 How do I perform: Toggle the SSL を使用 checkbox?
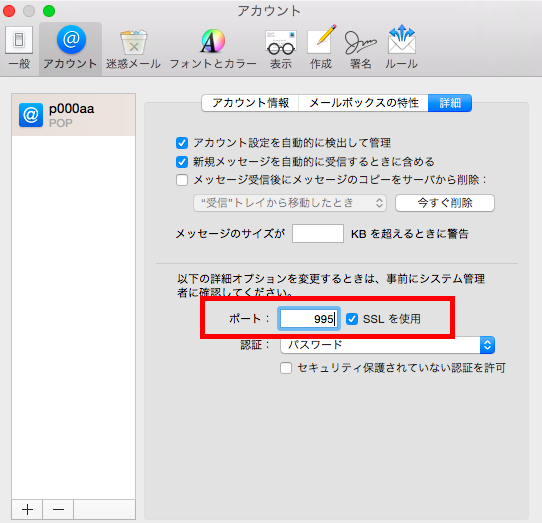pyautogui.click(x=352, y=319)
